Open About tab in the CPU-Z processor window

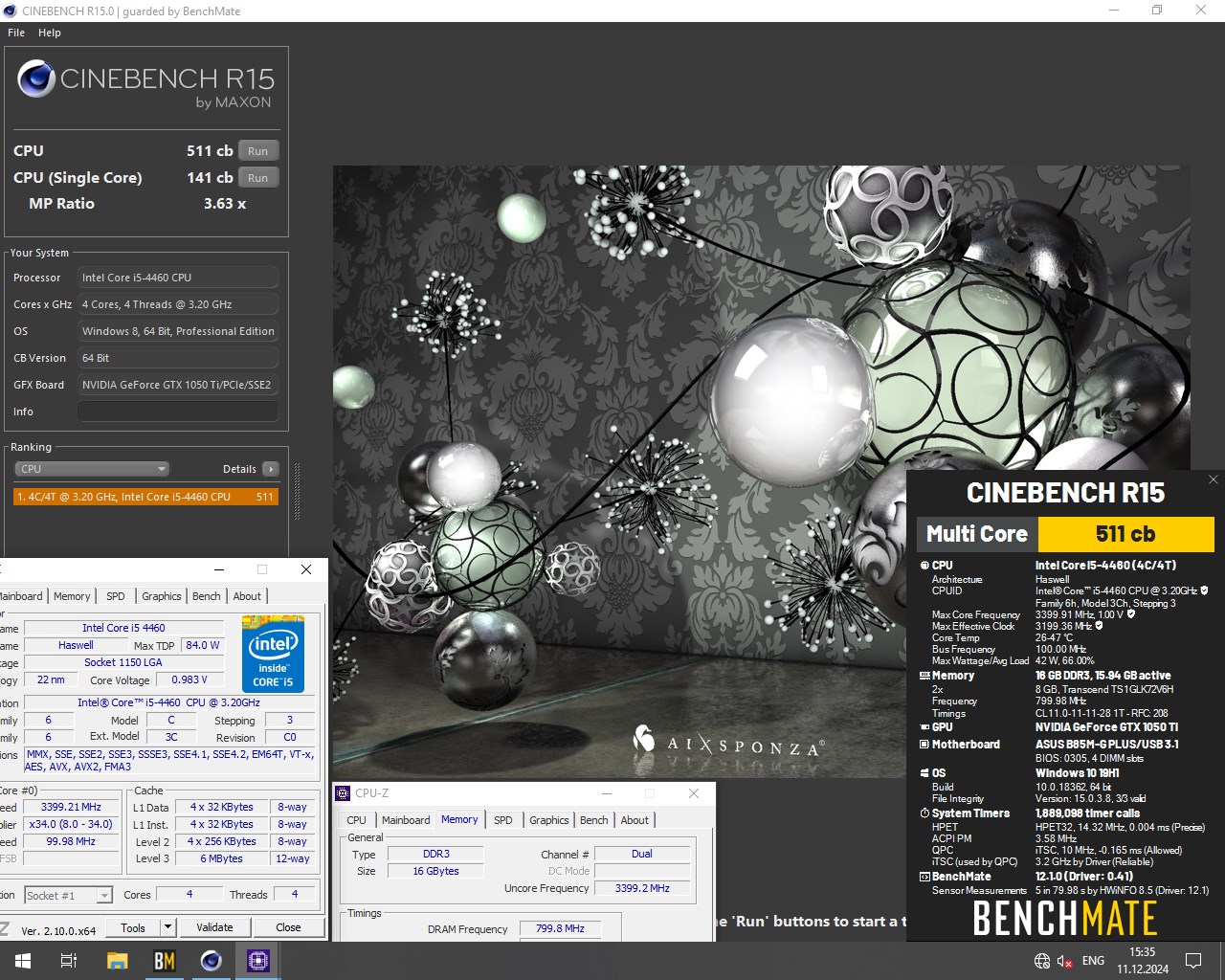[x=247, y=596]
